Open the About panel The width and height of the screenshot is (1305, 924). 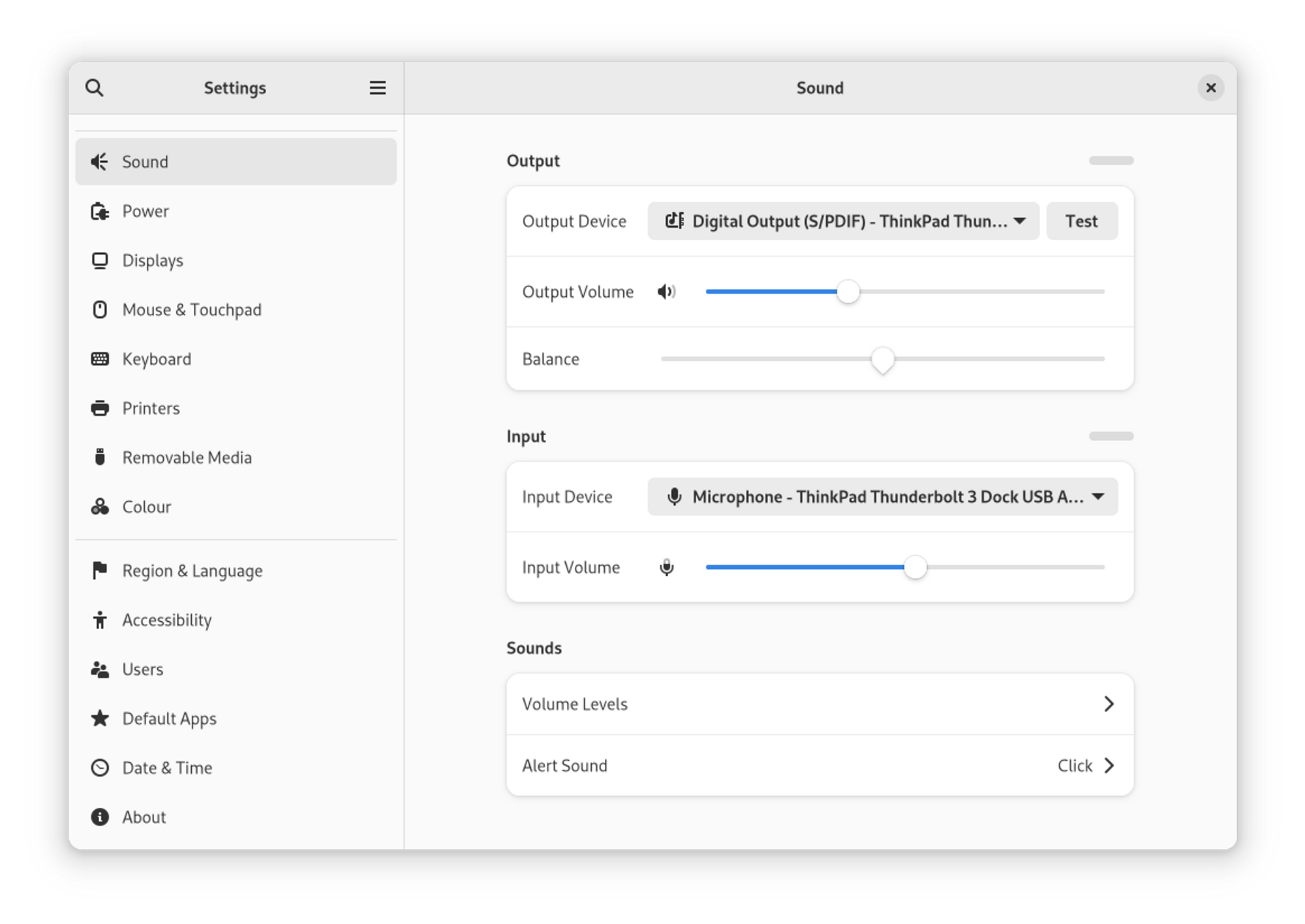point(236,816)
